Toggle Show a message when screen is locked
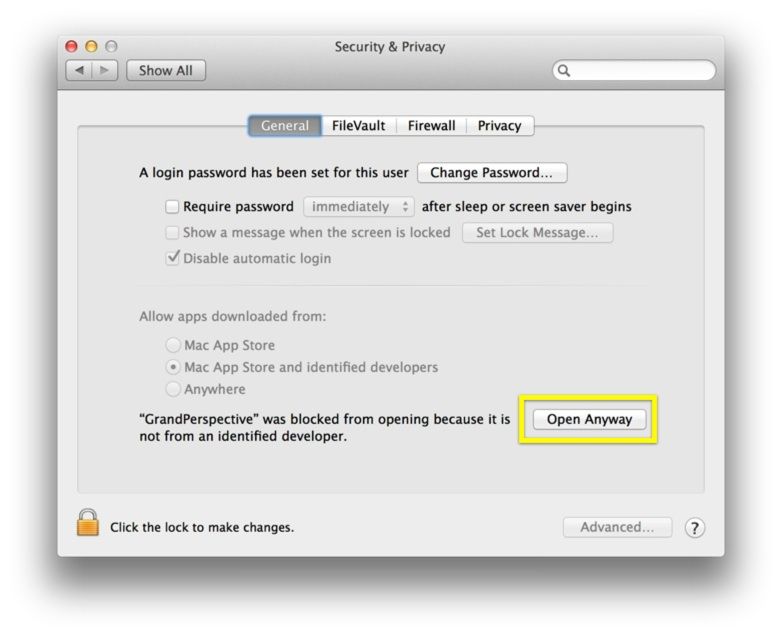This screenshot has width=782, height=636. click(x=172, y=232)
